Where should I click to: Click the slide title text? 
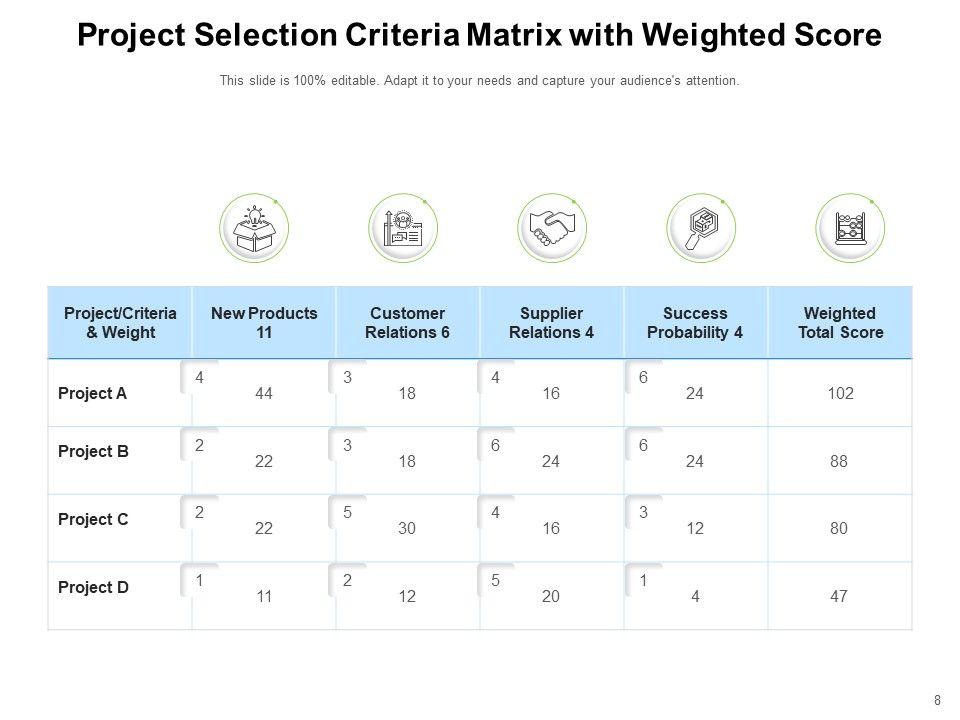(479, 36)
